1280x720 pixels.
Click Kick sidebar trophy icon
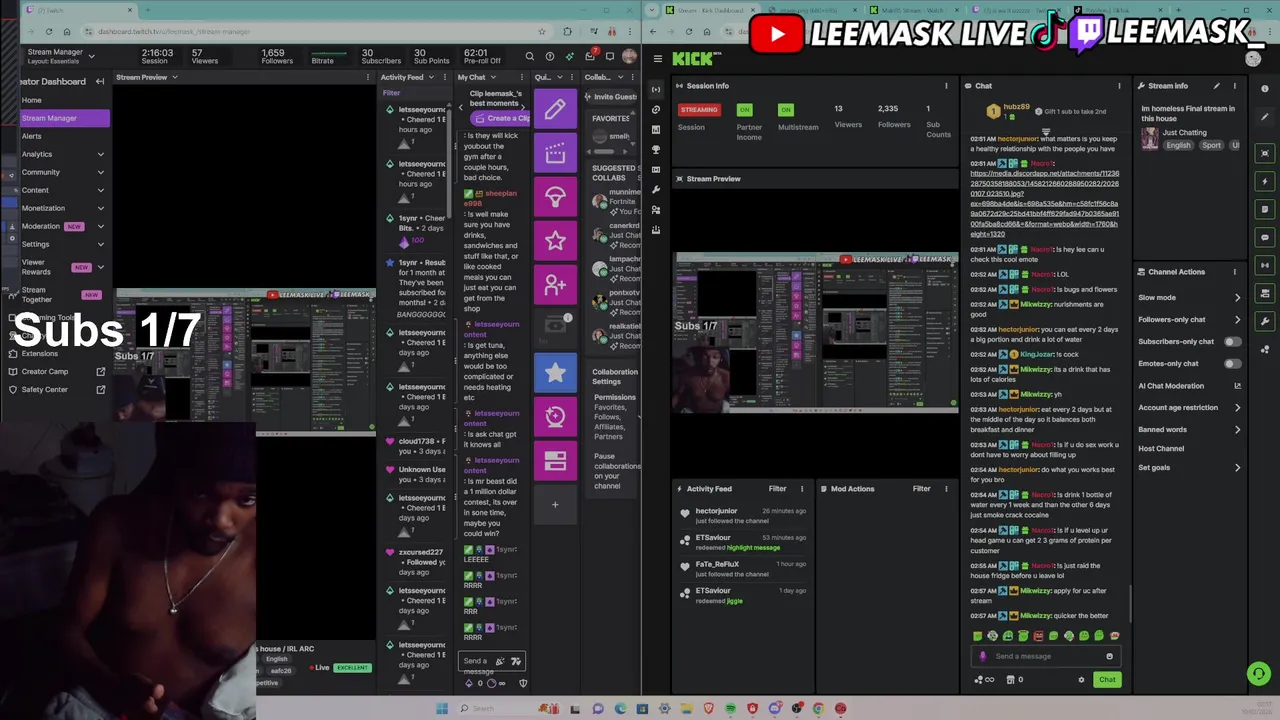click(656, 150)
